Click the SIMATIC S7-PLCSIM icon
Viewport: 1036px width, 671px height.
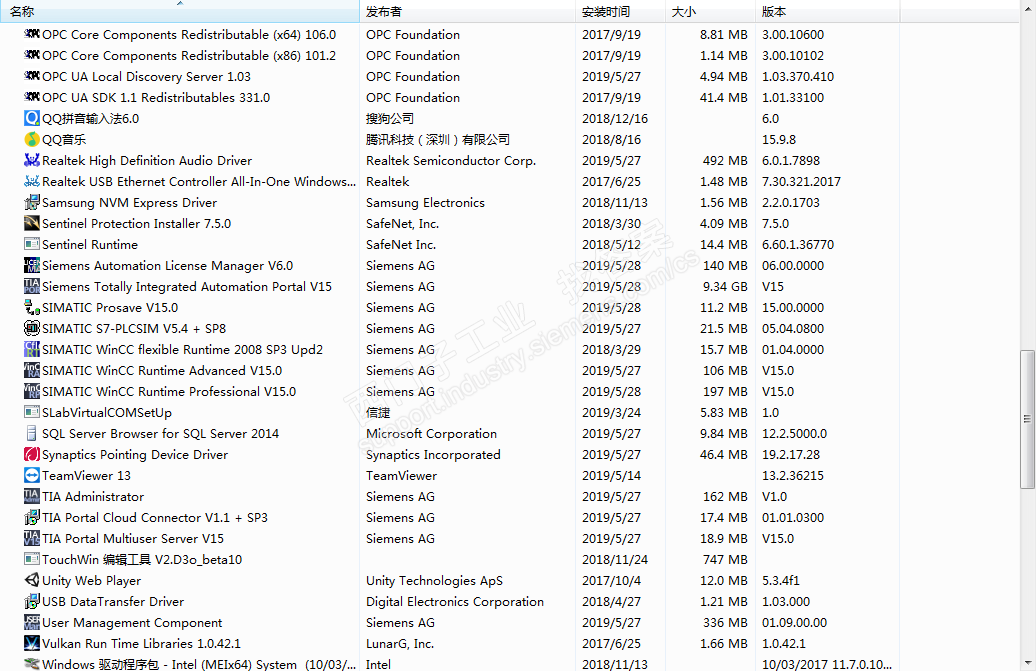(x=32, y=328)
